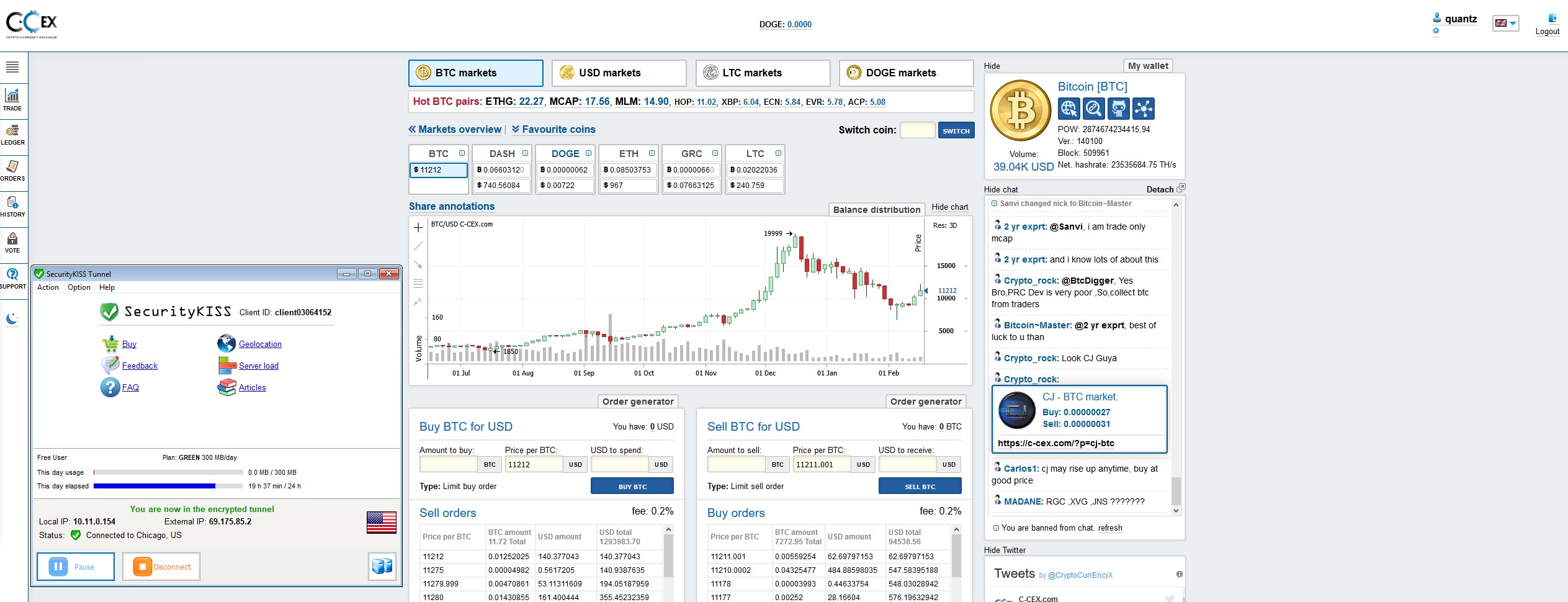Click the SecurityKISS Geolocation globe icon

tap(226, 343)
